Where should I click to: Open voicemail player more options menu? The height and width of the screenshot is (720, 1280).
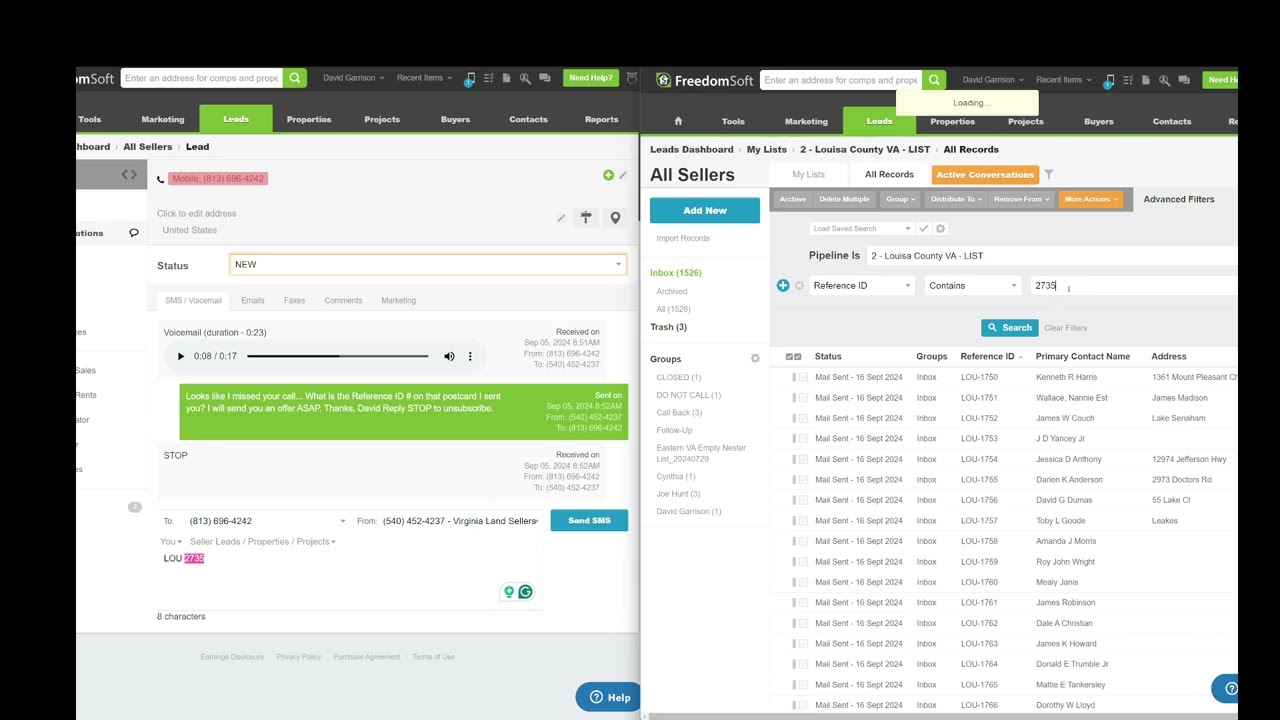pos(470,356)
